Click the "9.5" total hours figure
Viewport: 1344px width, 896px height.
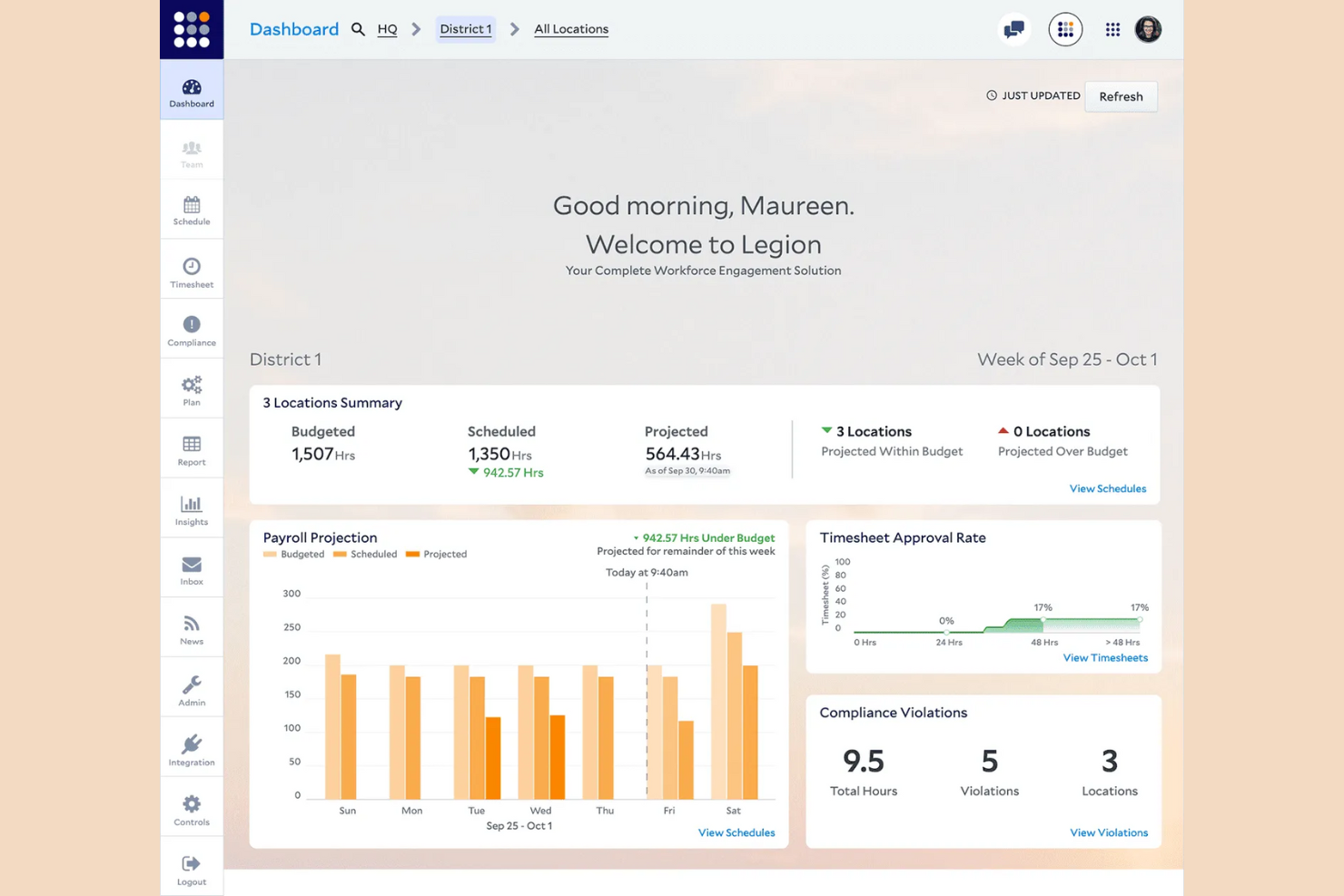point(864,761)
